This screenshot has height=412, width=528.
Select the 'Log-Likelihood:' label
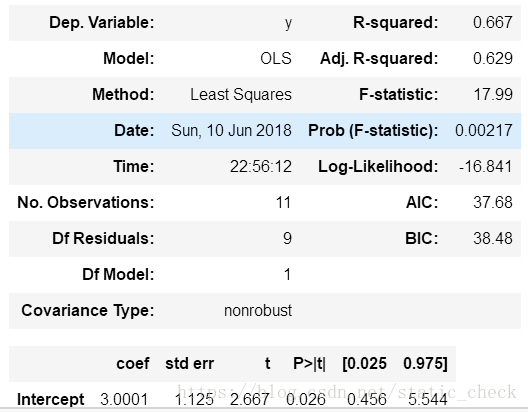tap(378, 167)
